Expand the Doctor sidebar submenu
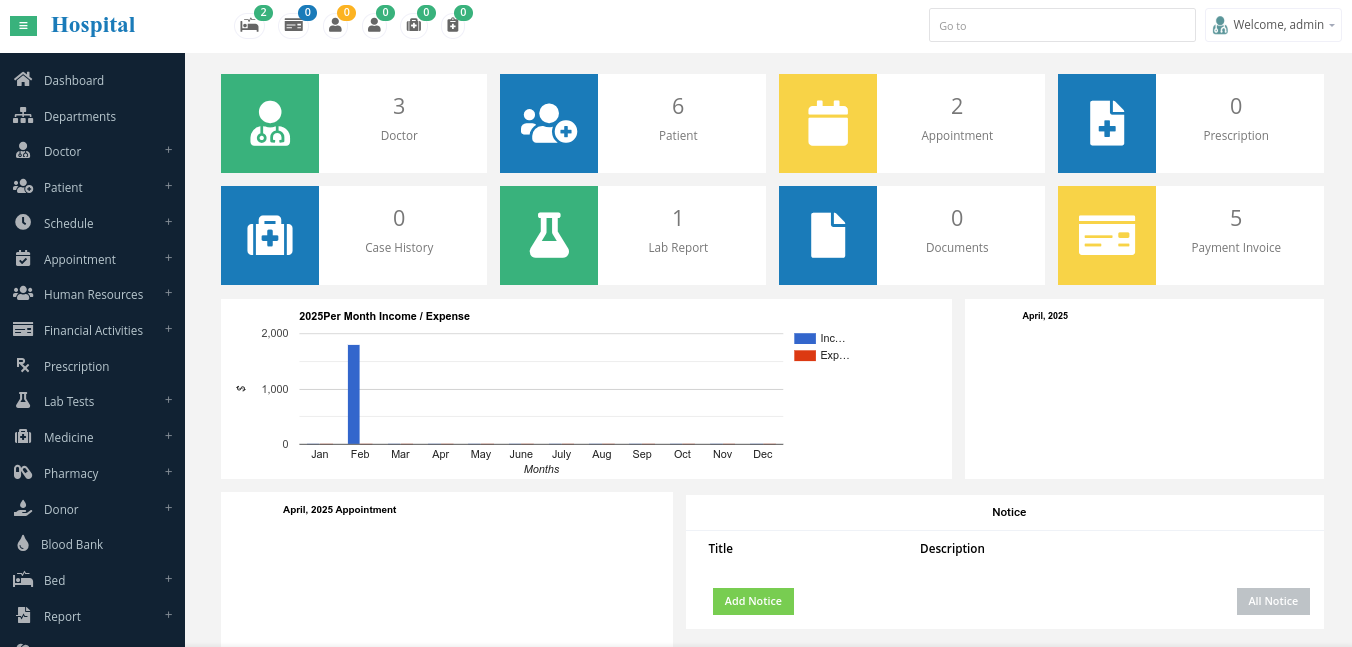 click(x=168, y=150)
